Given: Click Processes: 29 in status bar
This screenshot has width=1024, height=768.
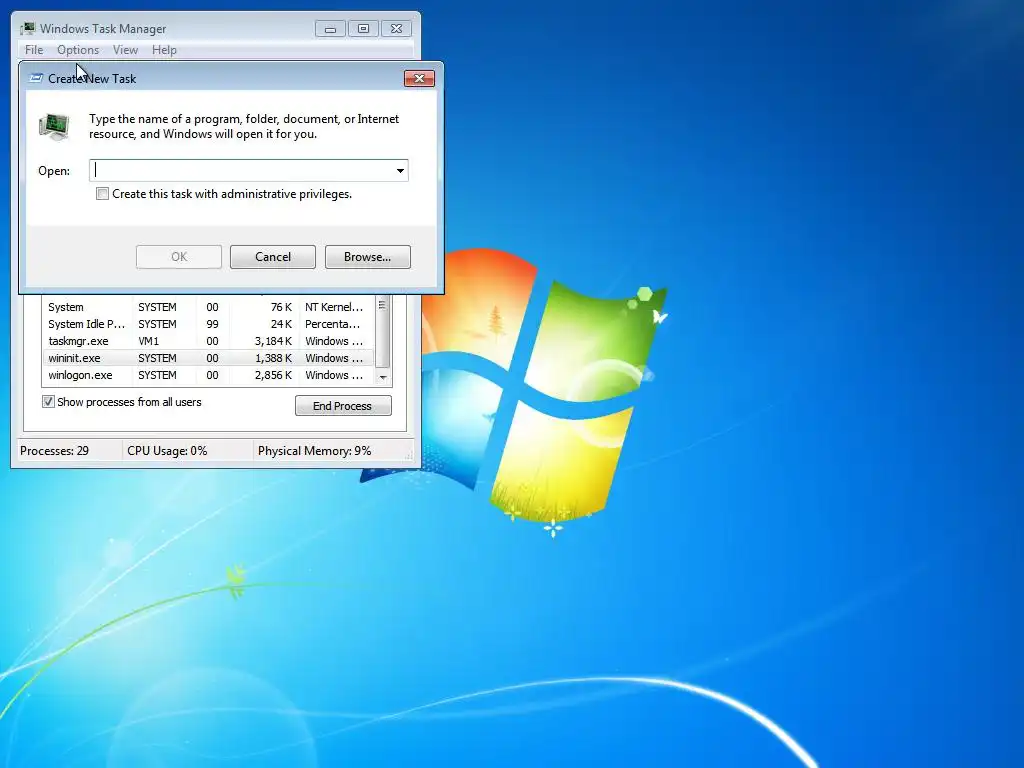Looking at the screenshot, I should [x=54, y=451].
